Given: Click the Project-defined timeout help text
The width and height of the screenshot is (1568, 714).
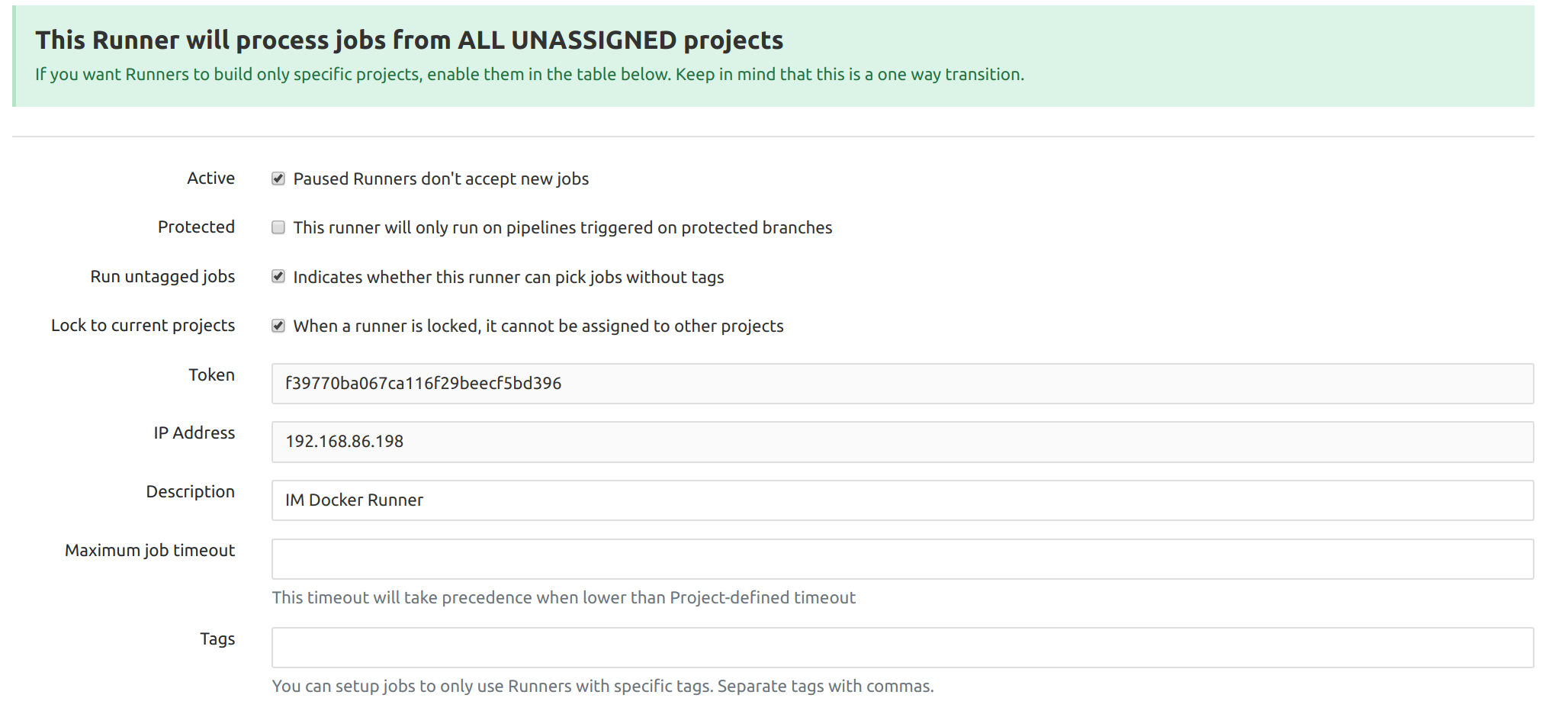Looking at the screenshot, I should (x=563, y=598).
